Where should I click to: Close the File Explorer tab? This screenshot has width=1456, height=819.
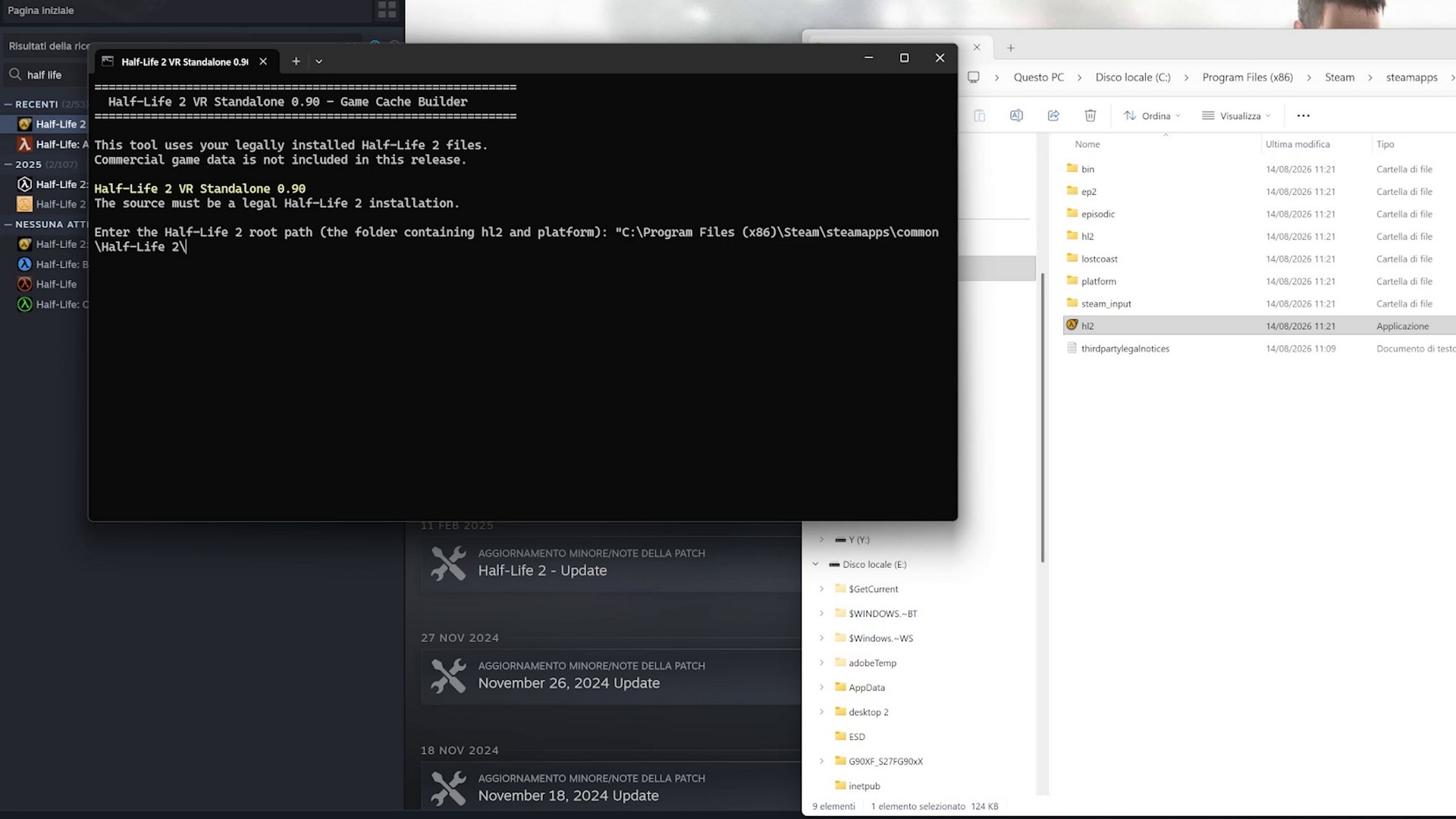[x=977, y=47]
